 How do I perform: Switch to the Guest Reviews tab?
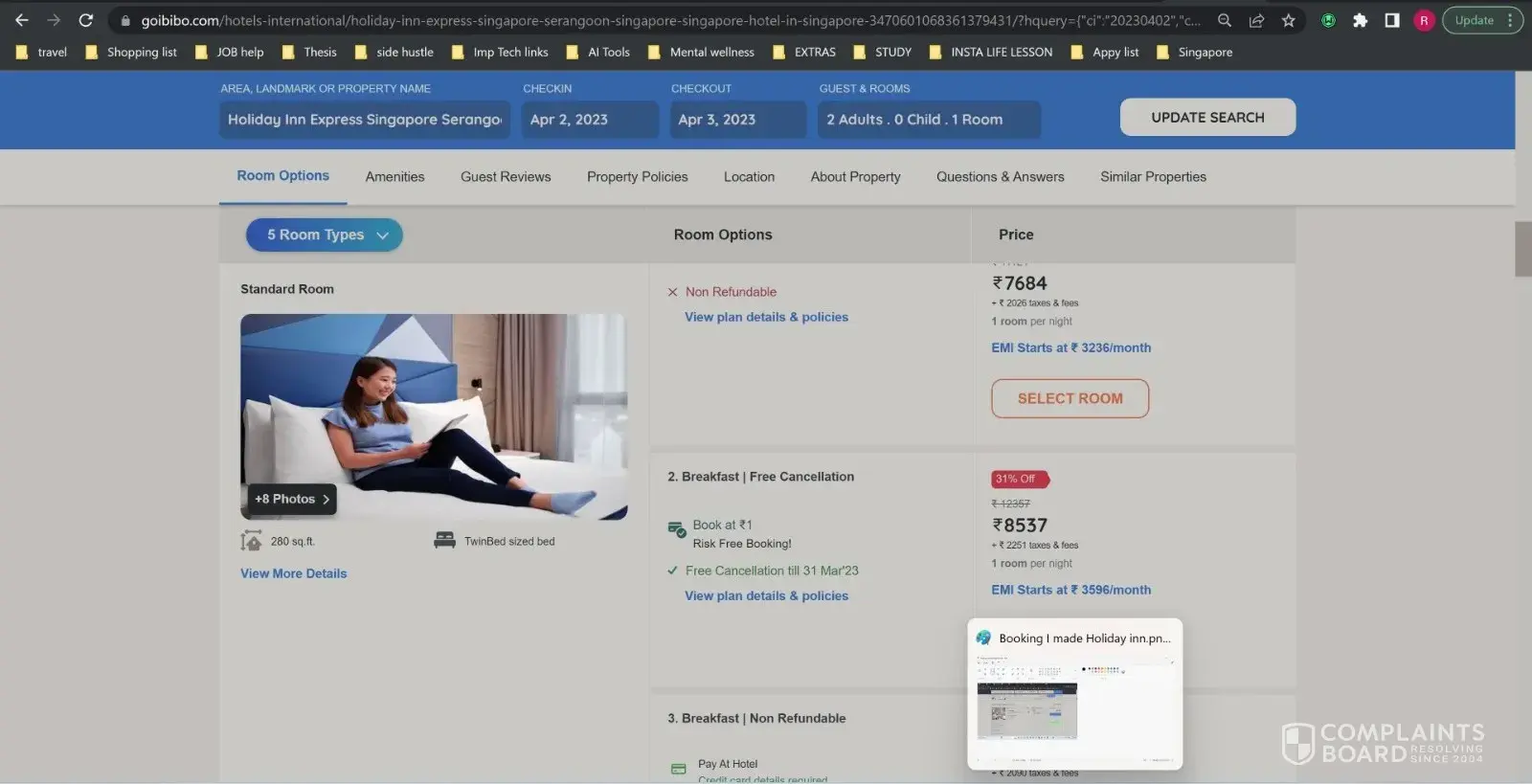pyautogui.click(x=506, y=177)
